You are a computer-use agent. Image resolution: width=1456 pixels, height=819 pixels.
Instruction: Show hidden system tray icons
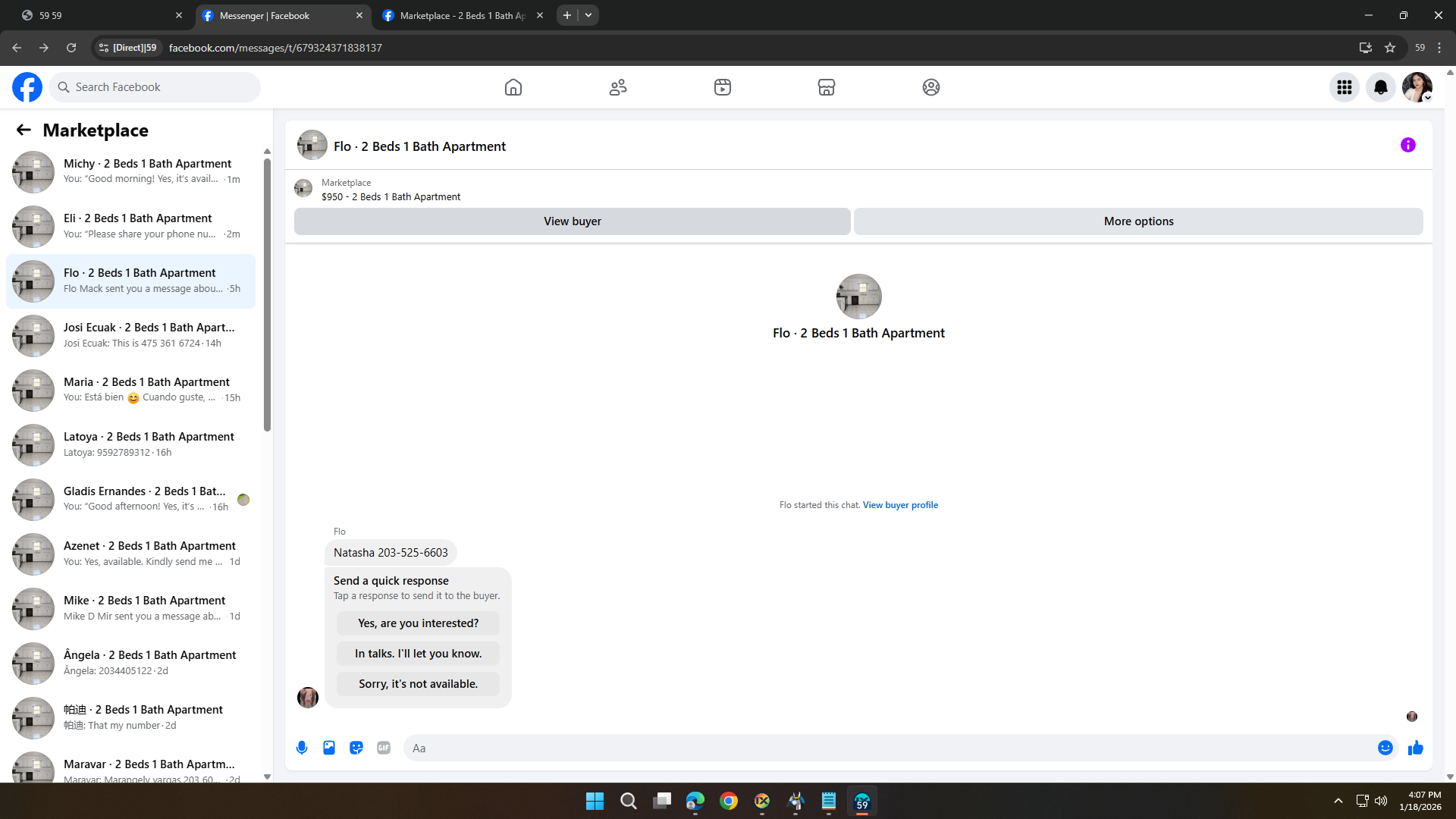pos(1338,801)
